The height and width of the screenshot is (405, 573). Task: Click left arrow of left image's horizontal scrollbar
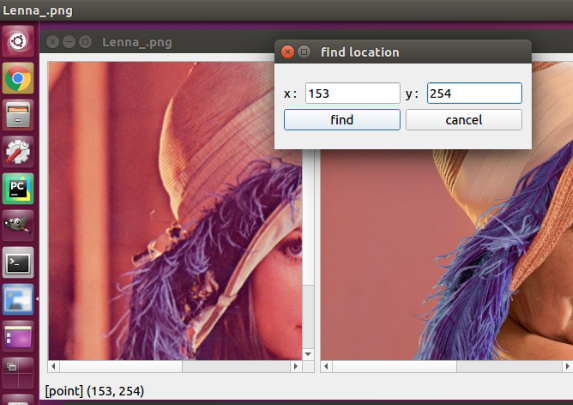click(x=54, y=366)
